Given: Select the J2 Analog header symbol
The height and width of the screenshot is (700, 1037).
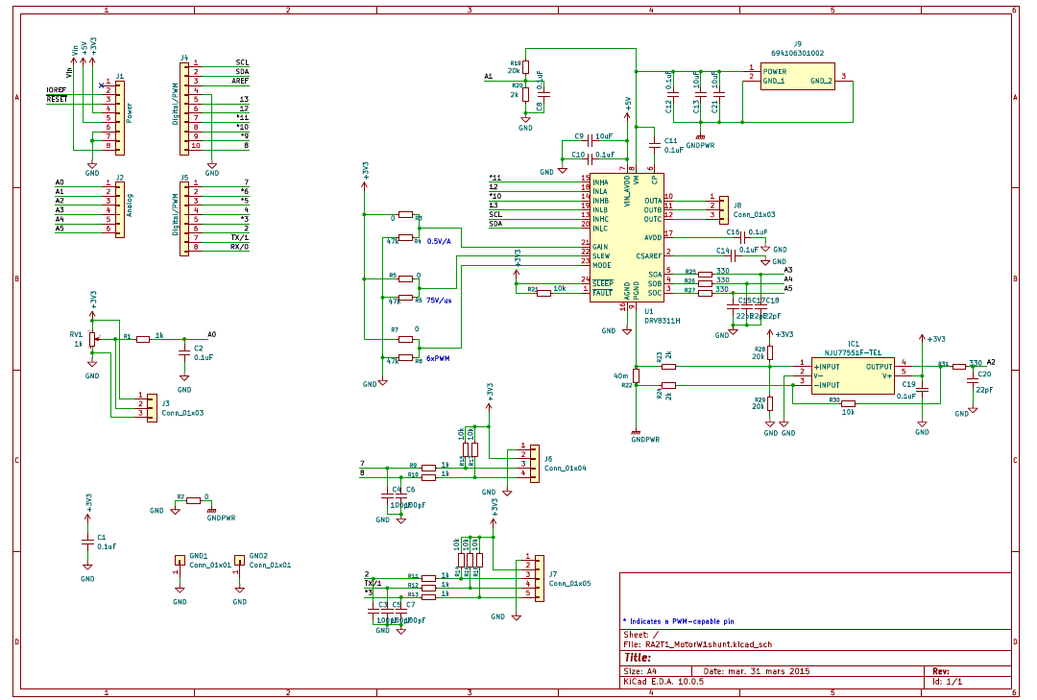Looking at the screenshot, I should pyautogui.click(x=120, y=210).
